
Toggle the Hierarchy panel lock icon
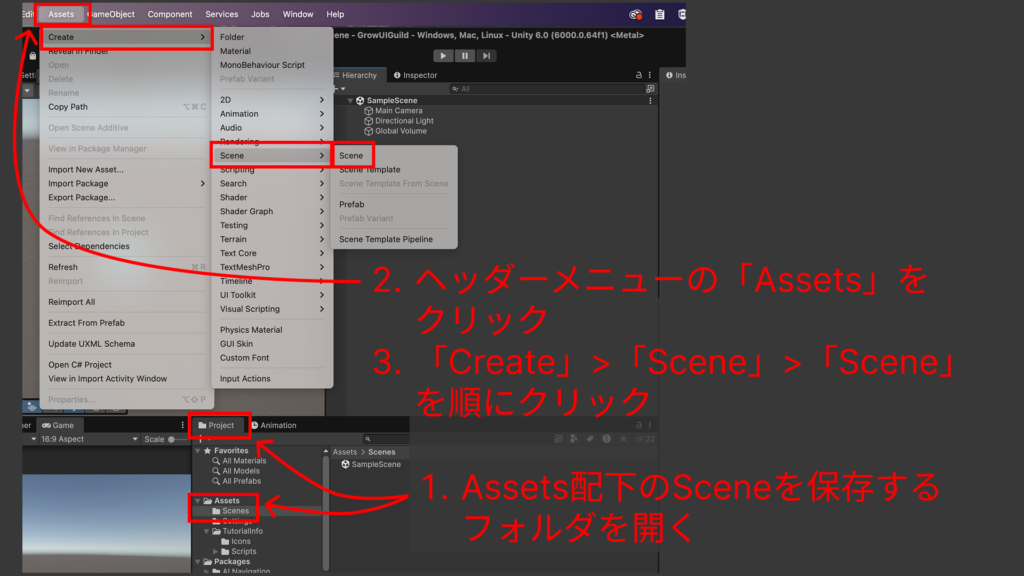pos(639,75)
